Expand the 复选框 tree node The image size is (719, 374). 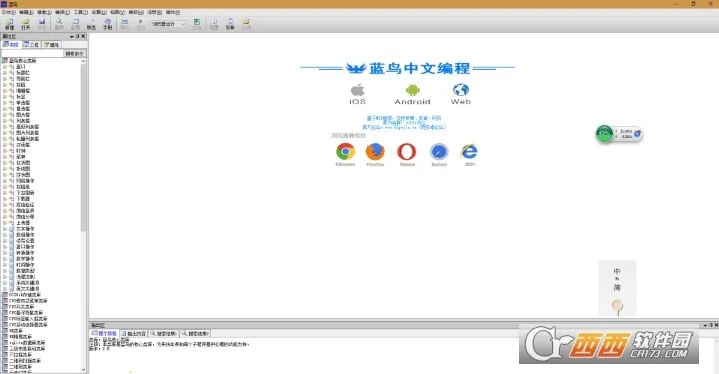(x=5, y=109)
